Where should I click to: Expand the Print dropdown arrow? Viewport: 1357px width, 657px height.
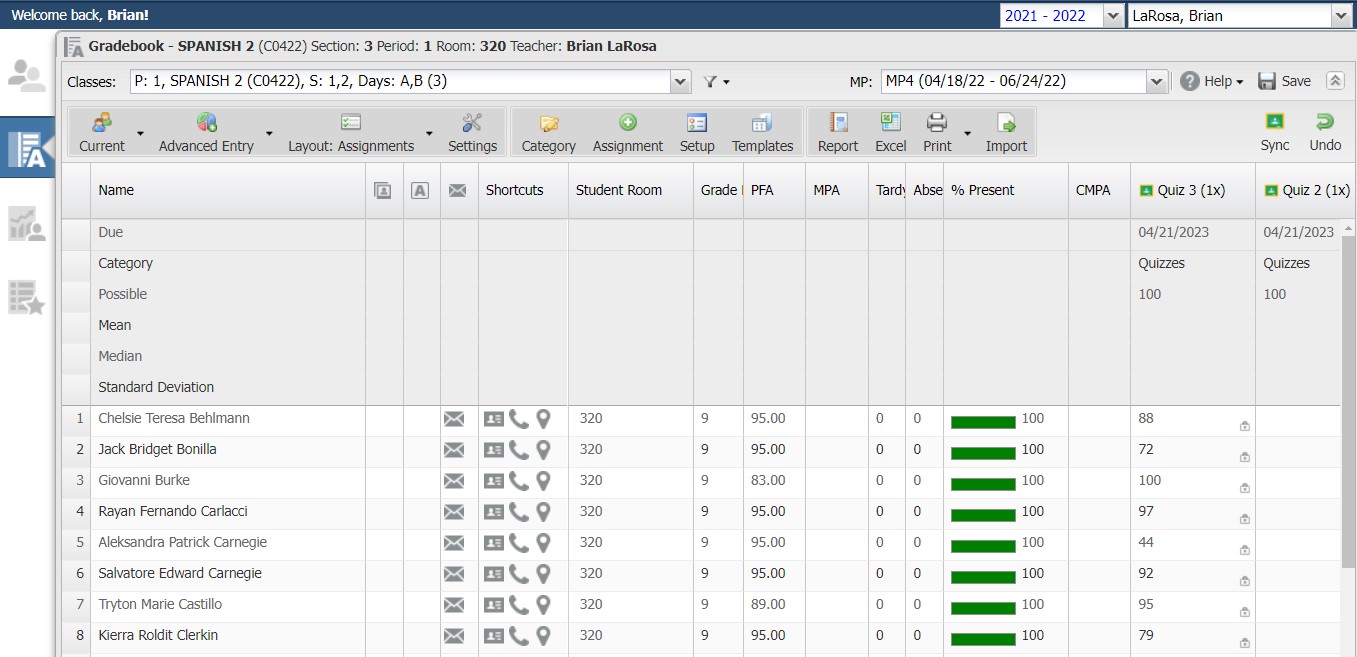tap(967, 133)
